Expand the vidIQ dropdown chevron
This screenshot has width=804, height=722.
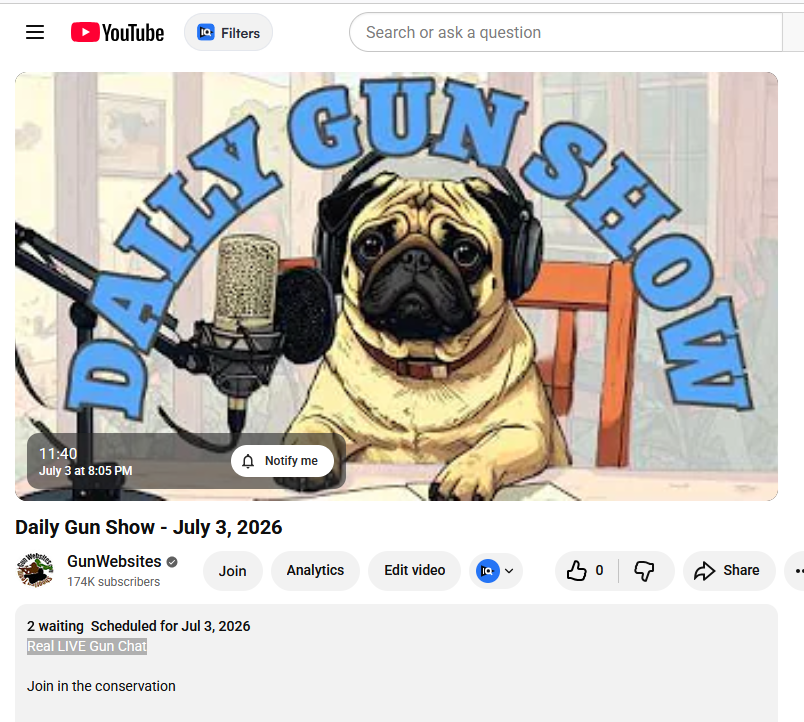coord(509,571)
